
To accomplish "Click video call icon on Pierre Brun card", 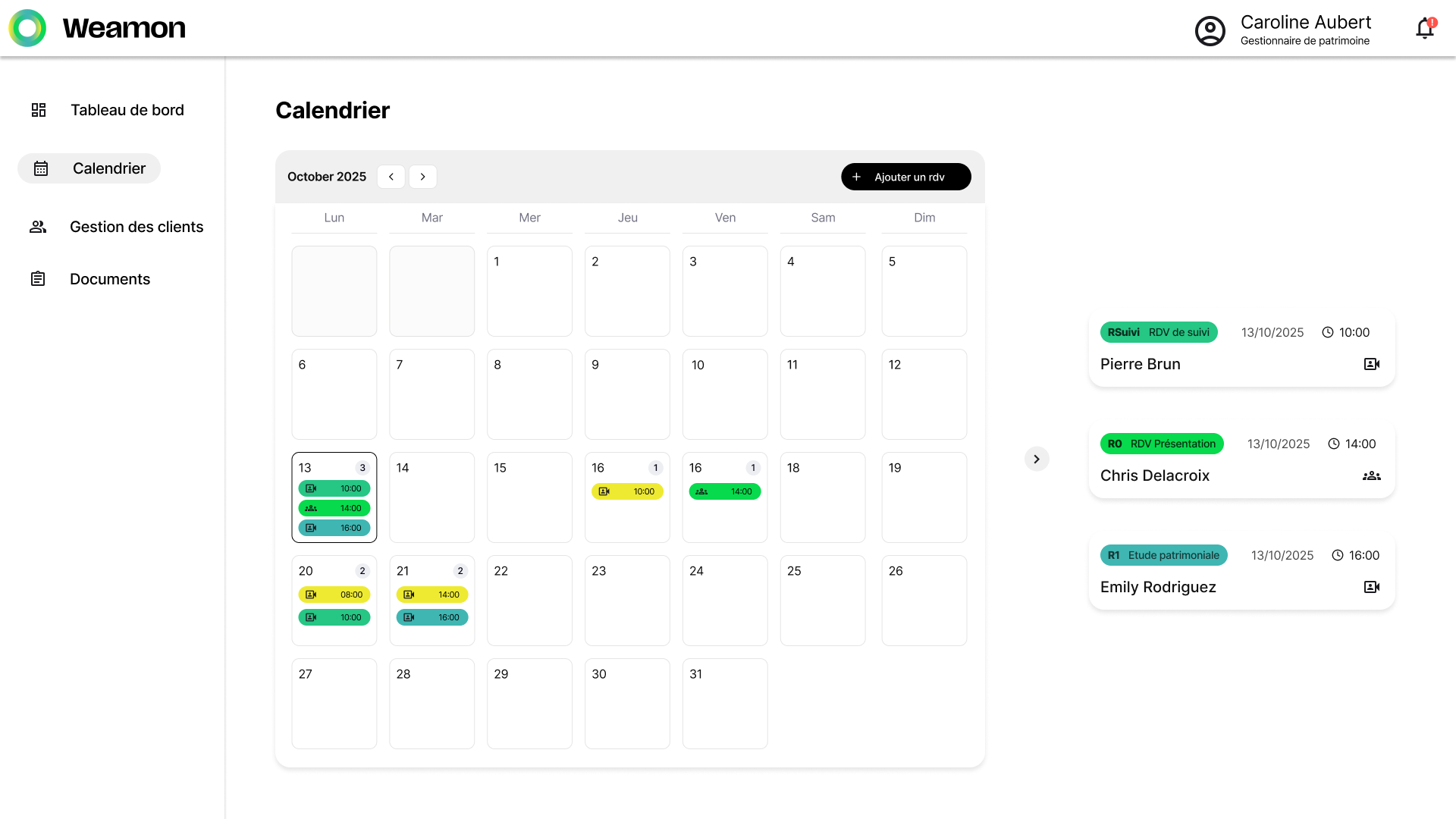I will (x=1372, y=364).
